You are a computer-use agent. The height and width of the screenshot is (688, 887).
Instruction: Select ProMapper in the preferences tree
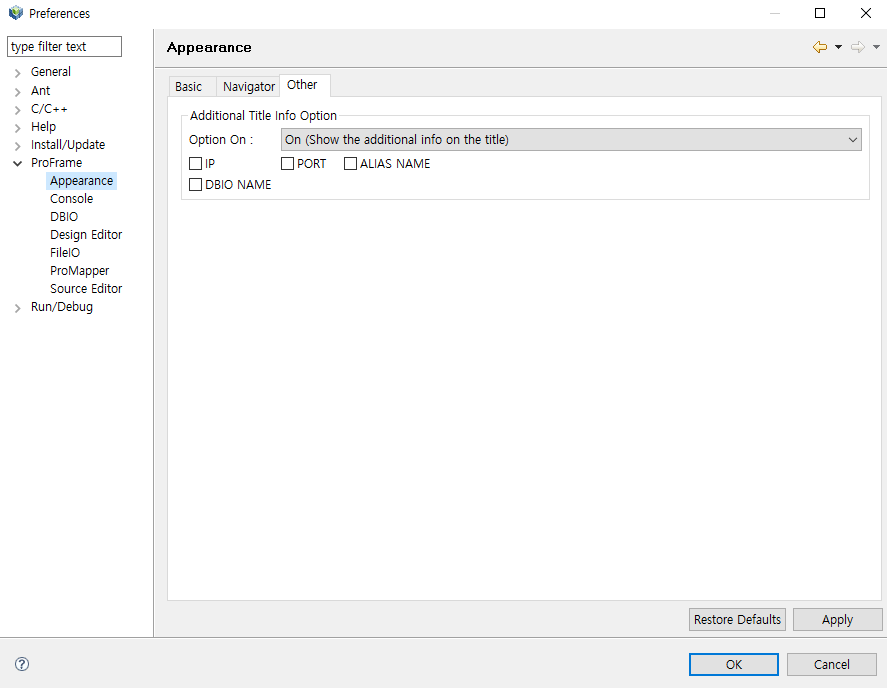pos(79,271)
